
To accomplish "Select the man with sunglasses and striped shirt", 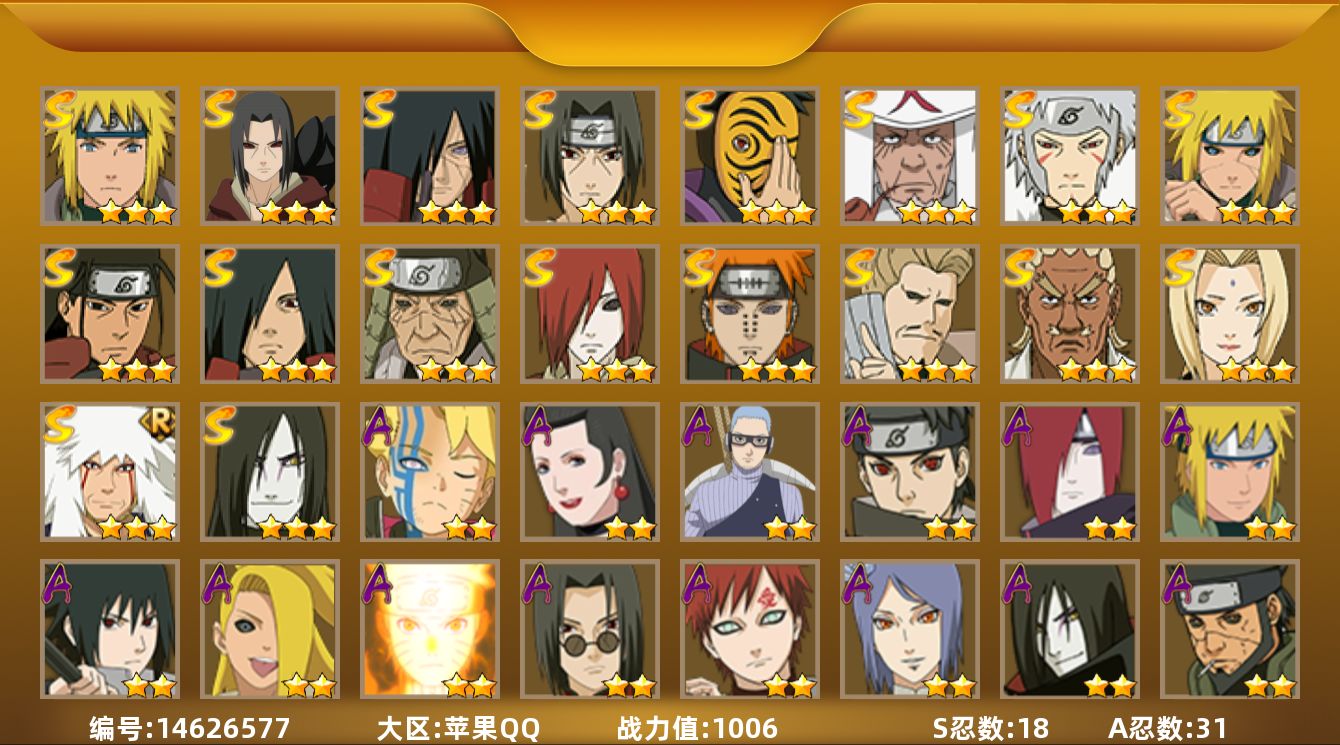I will click(x=750, y=471).
